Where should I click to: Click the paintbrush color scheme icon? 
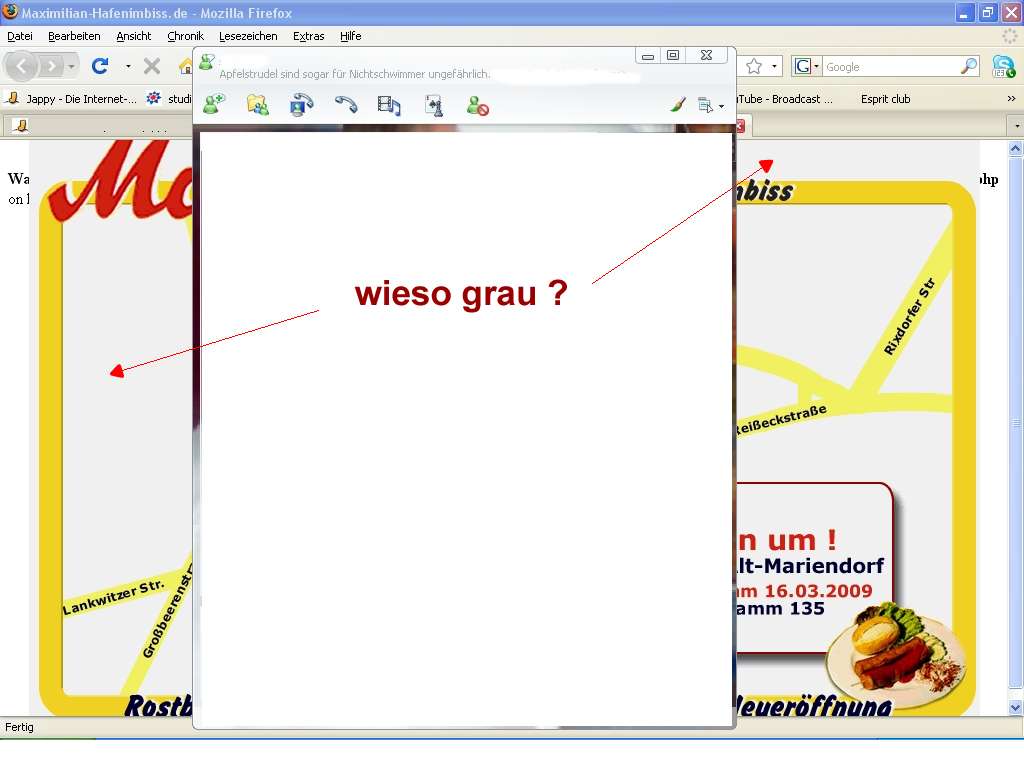pos(678,104)
